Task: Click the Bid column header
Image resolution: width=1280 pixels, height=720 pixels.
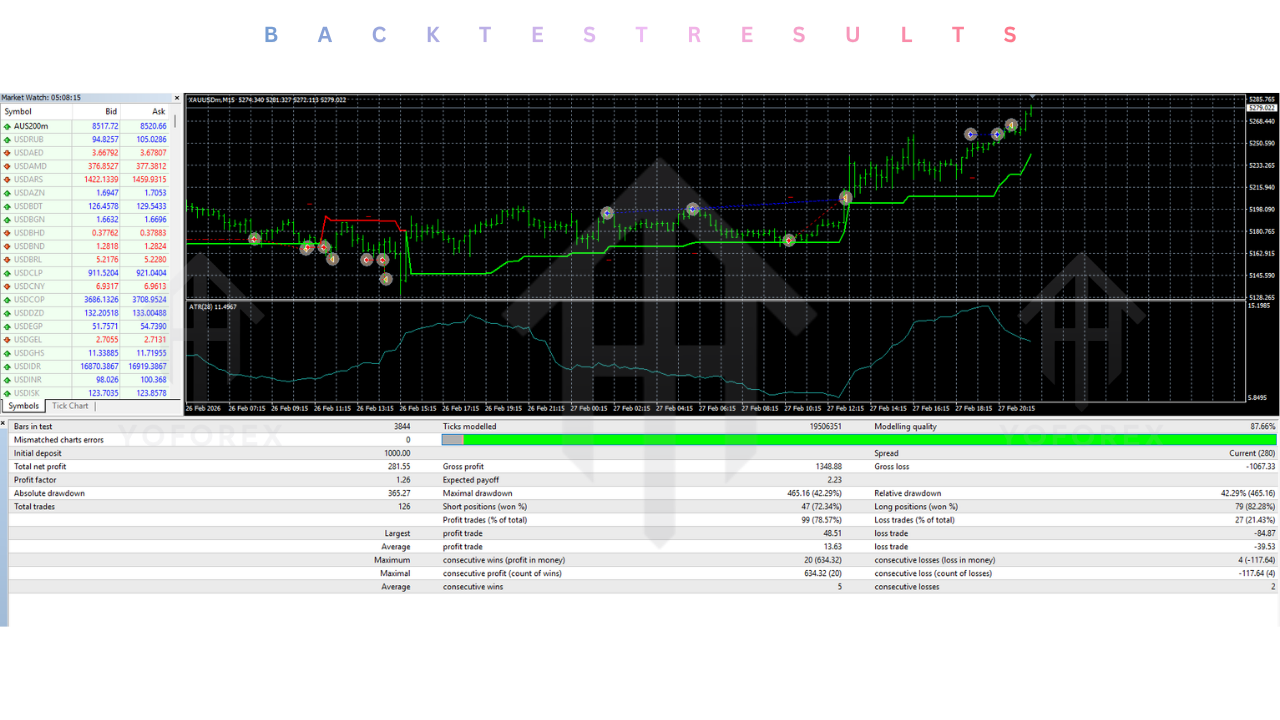Action: click(110, 112)
